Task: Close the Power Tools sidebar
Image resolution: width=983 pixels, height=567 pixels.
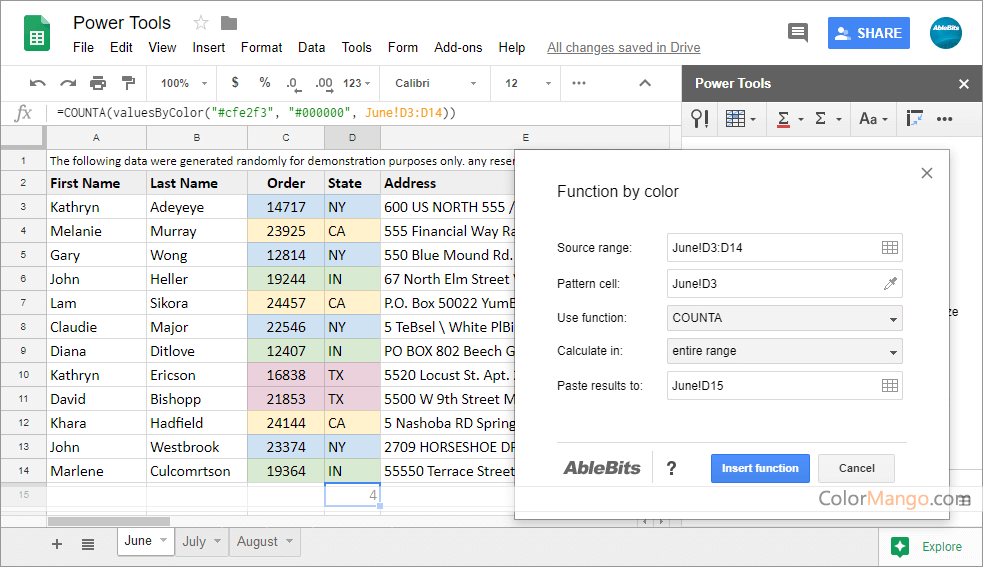Action: coord(964,84)
